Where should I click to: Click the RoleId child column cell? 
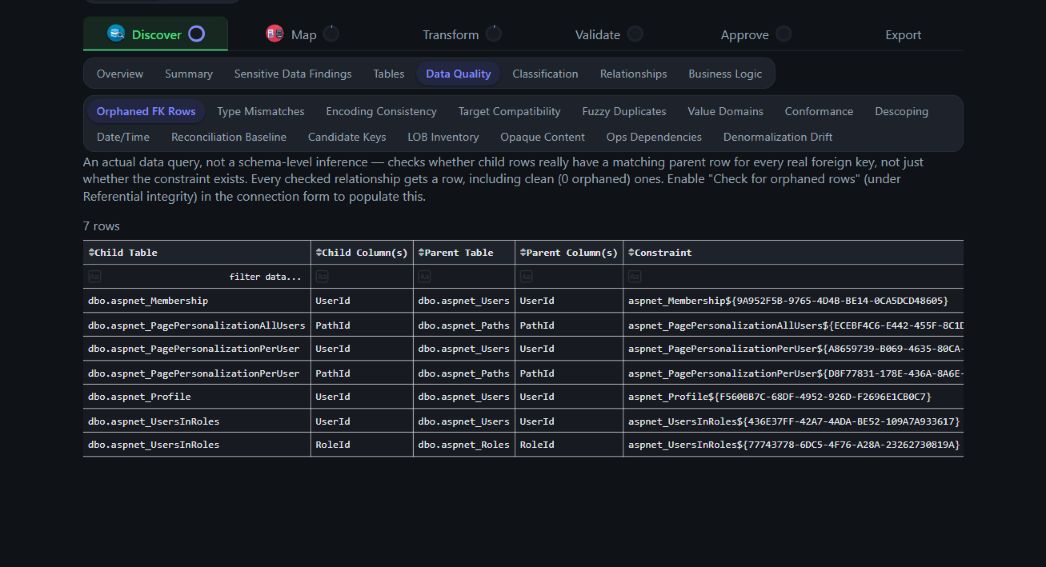click(362, 445)
